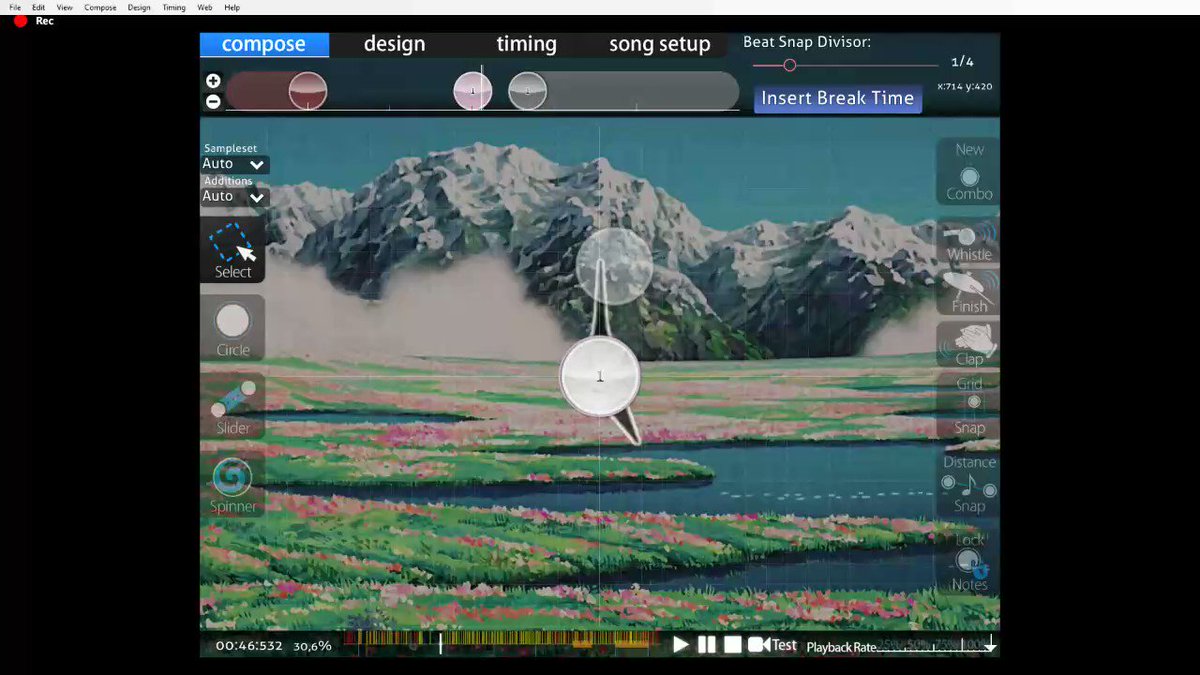Open the View menu

pyautogui.click(x=64, y=7)
